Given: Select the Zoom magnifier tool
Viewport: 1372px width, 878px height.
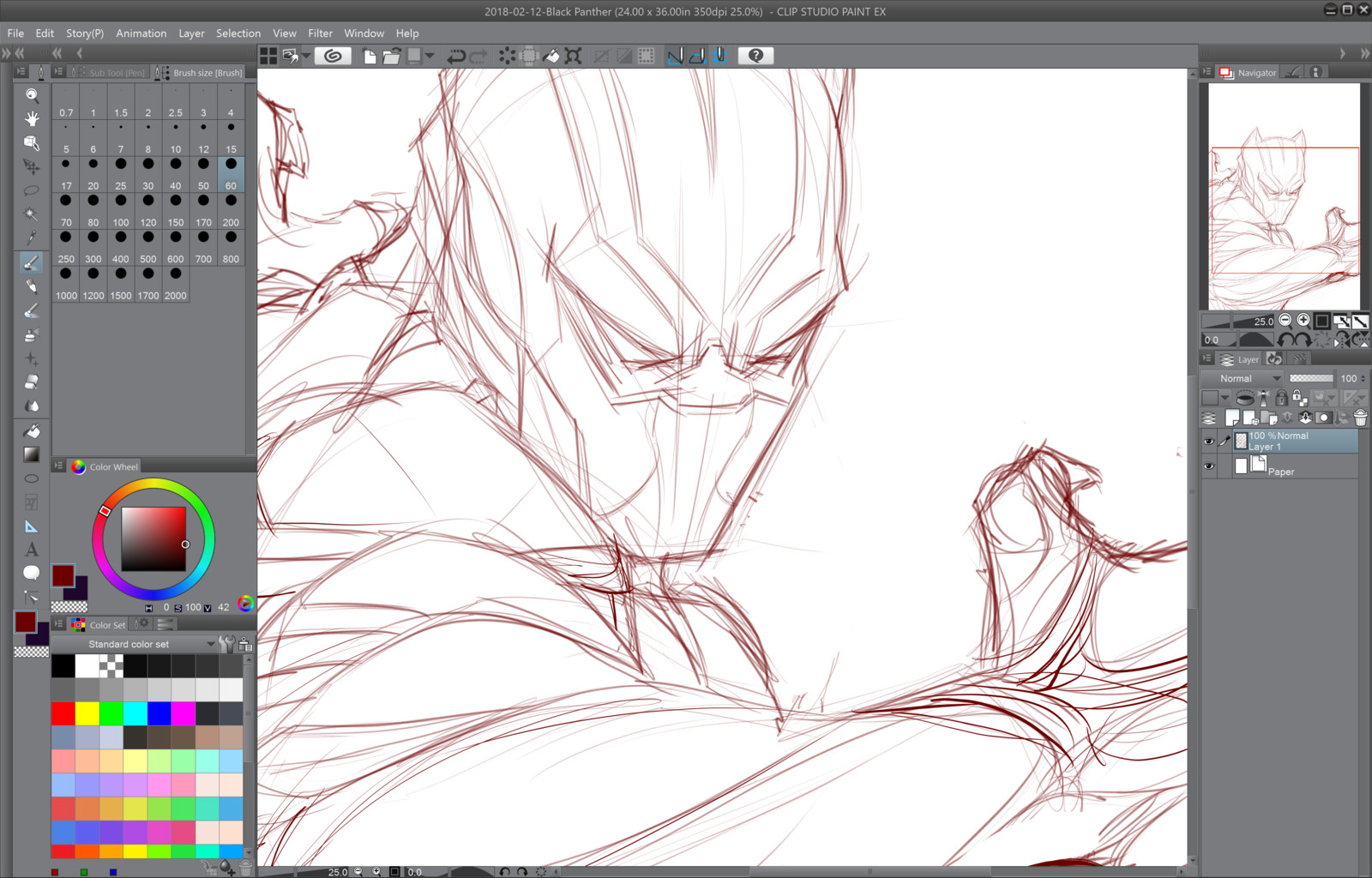Looking at the screenshot, I should coord(32,94).
